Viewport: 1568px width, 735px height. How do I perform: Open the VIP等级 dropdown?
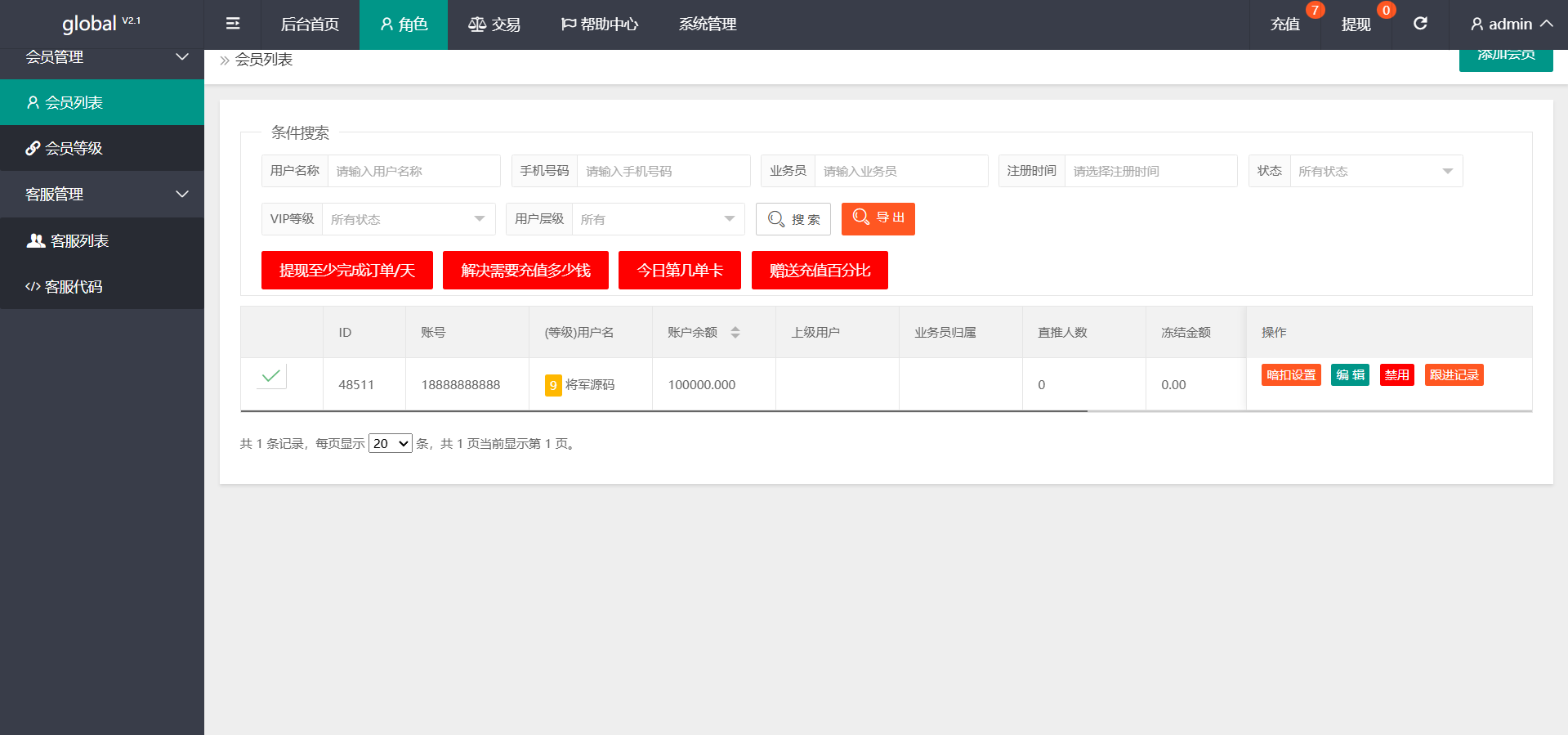click(x=408, y=219)
